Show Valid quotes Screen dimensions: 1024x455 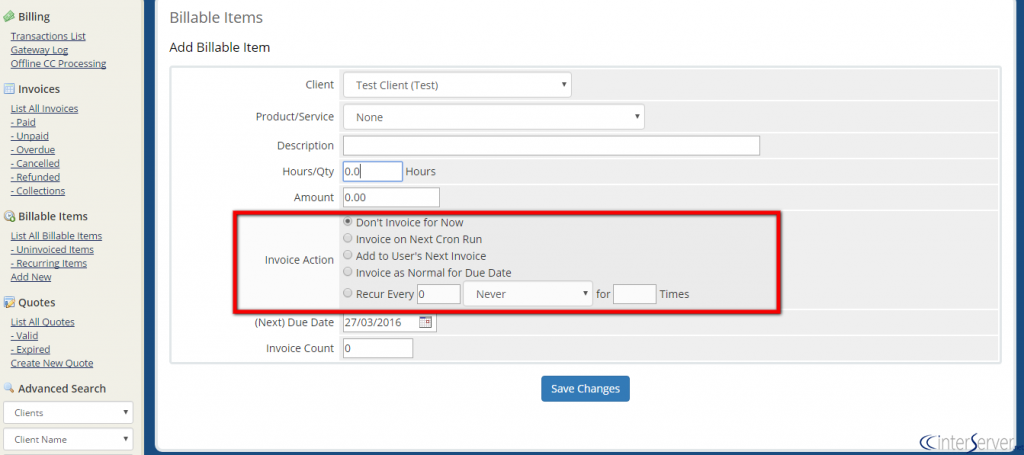(24, 336)
